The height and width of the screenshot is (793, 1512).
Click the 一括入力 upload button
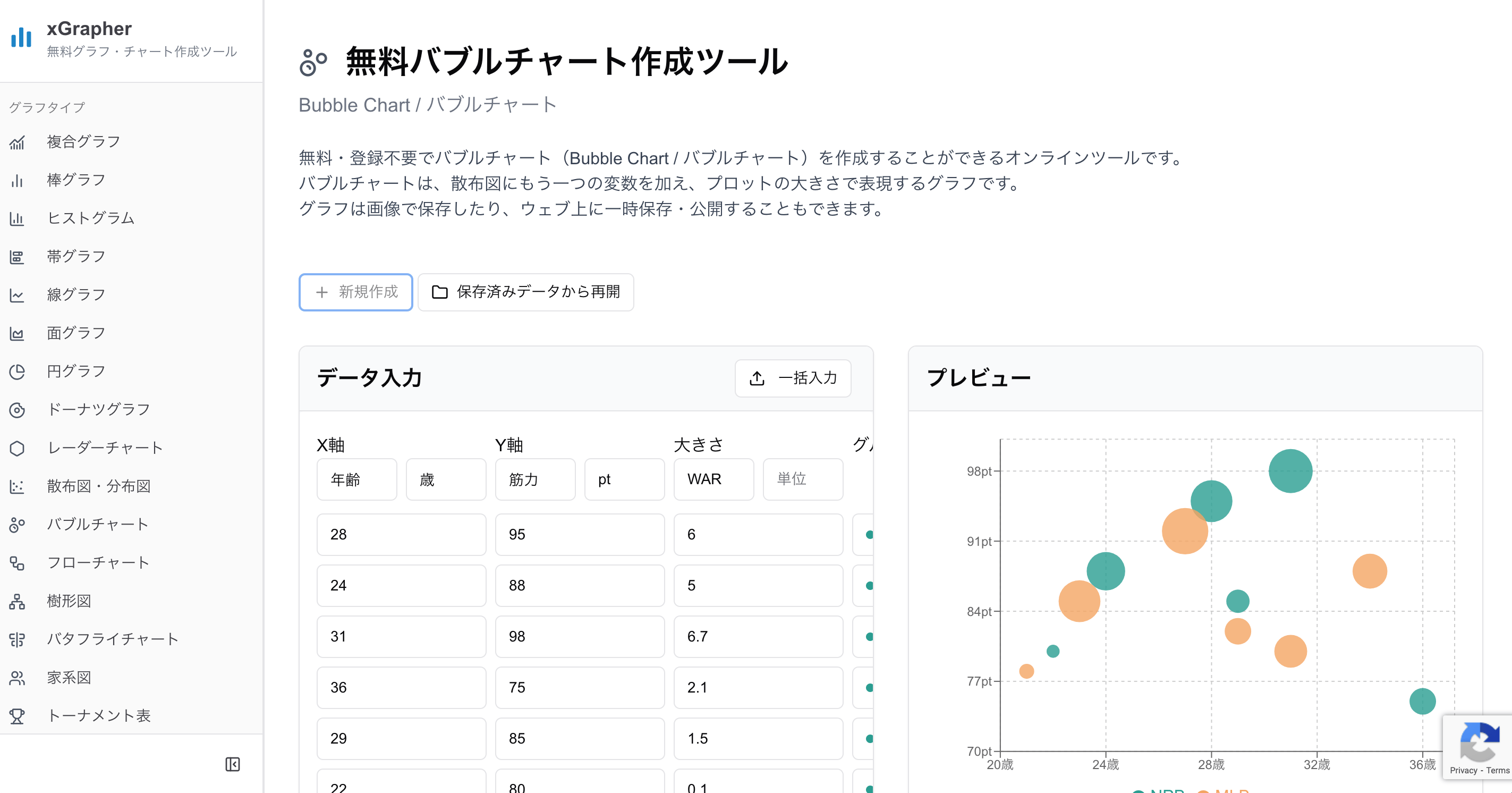pos(794,378)
